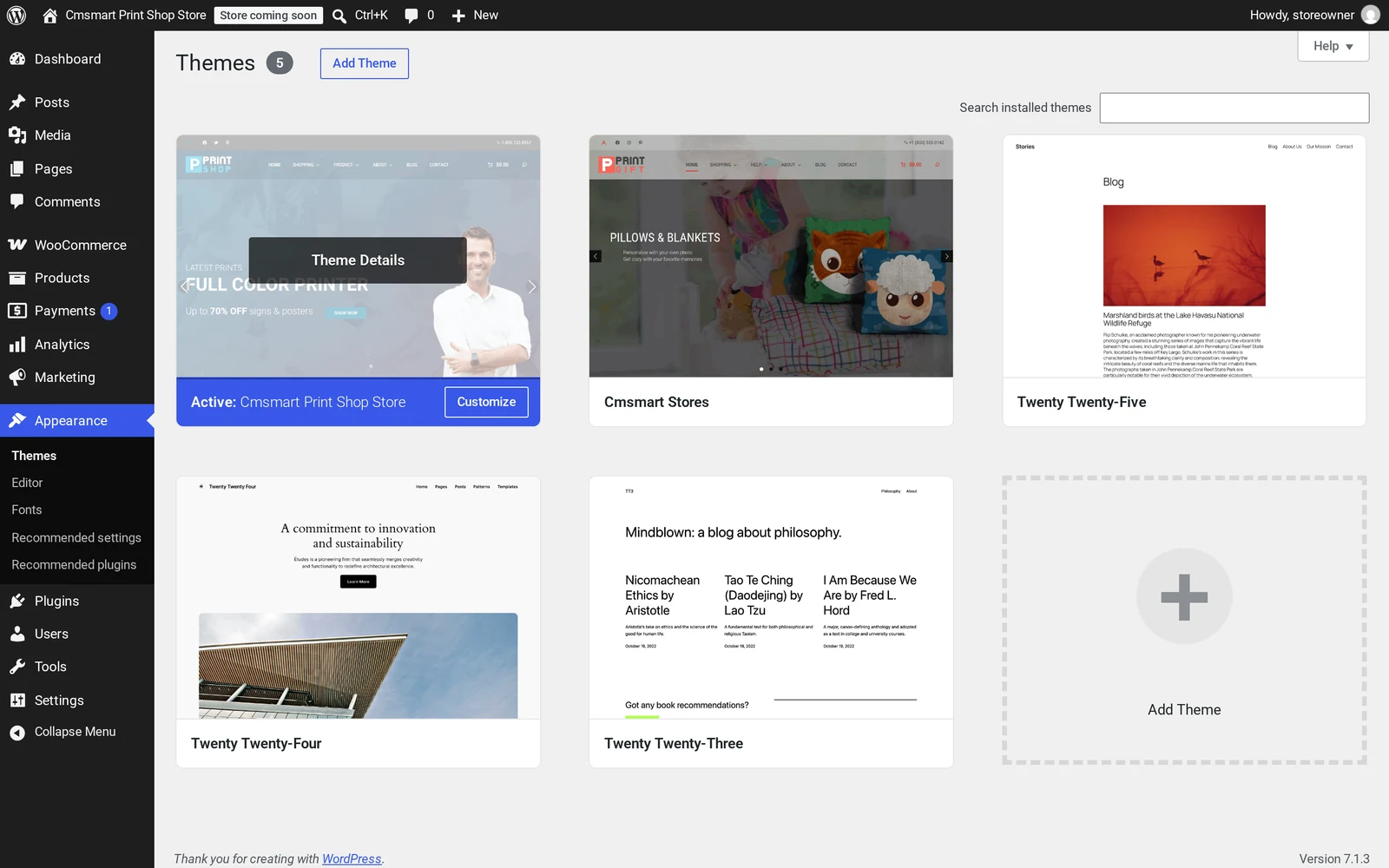Image resolution: width=1389 pixels, height=868 pixels.
Task: Expand the Help dropdown panel
Action: pos(1333,46)
